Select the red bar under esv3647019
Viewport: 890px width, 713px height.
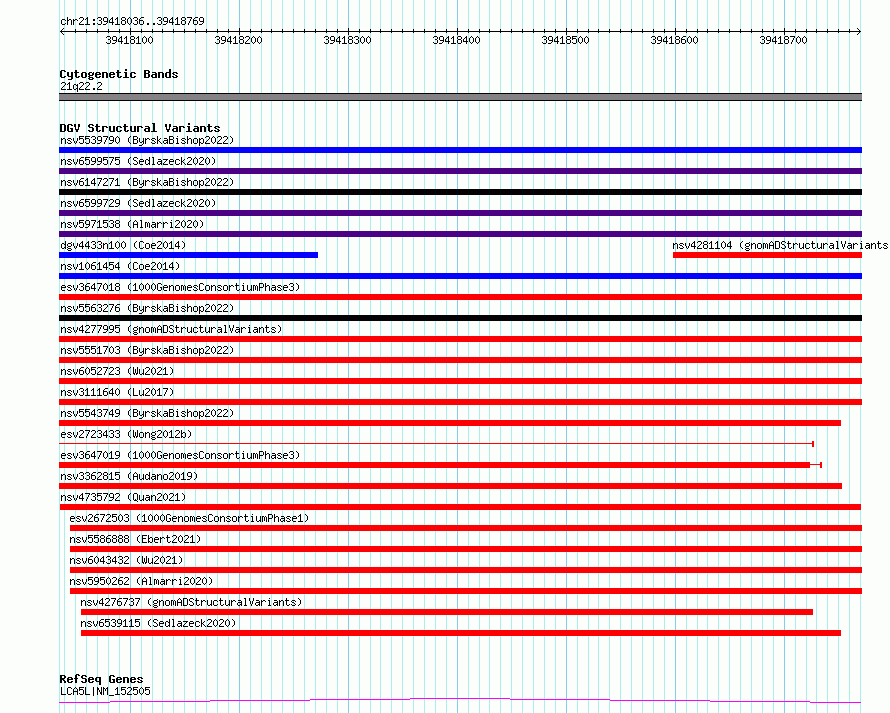coord(440,465)
